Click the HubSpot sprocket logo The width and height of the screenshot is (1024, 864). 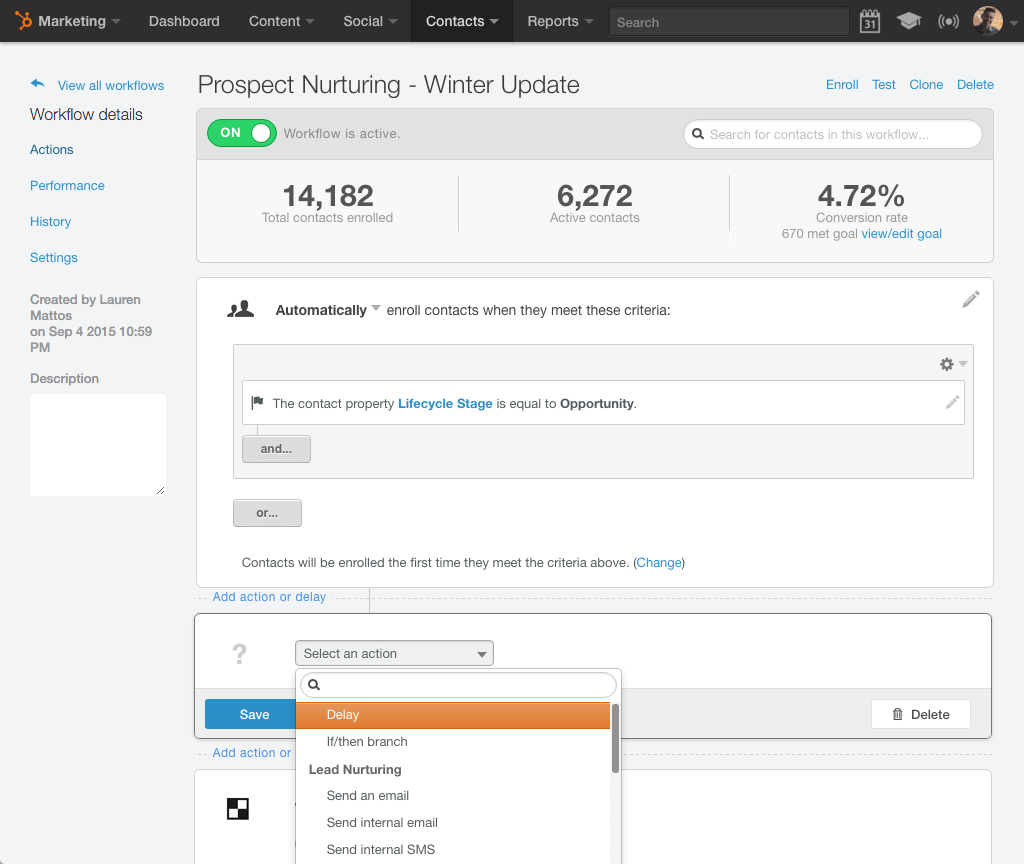(x=23, y=21)
